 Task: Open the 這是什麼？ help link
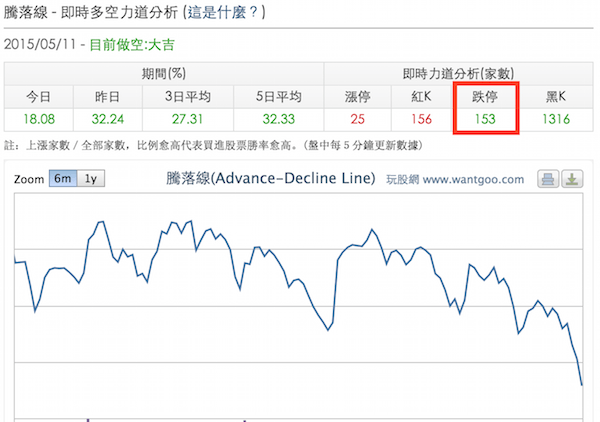(223, 13)
